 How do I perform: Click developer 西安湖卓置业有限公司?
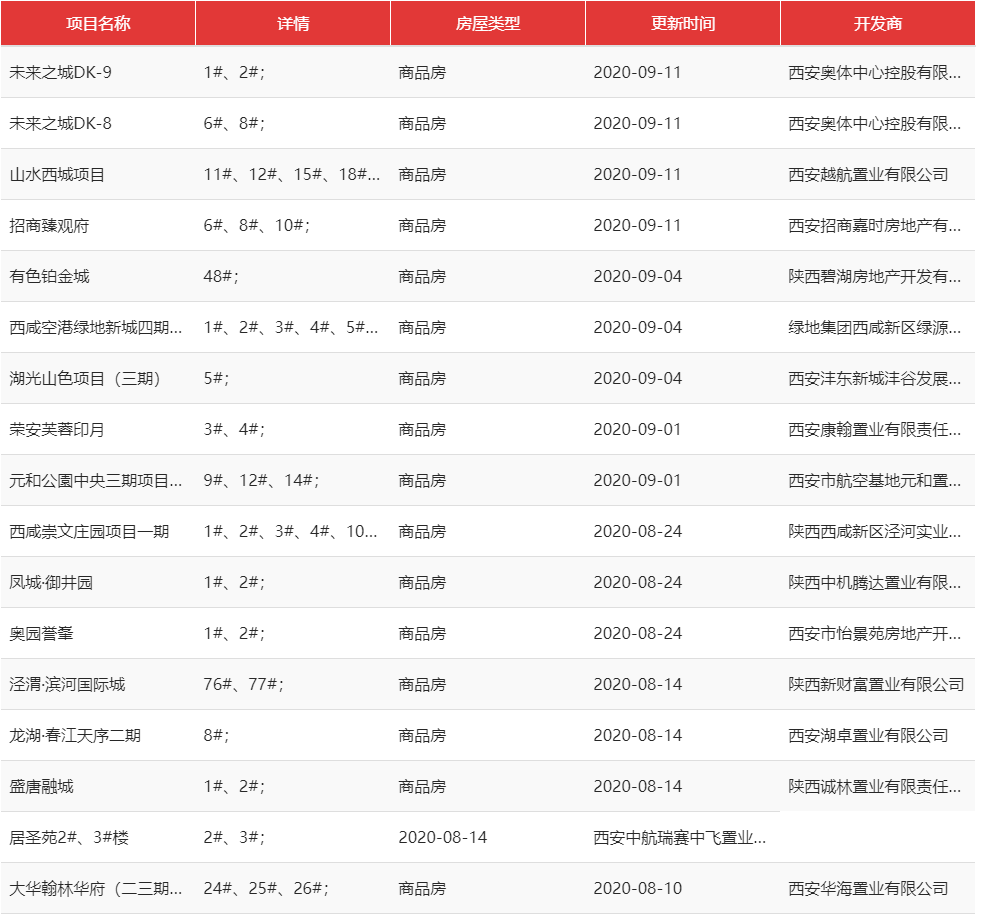coord(868,735)
